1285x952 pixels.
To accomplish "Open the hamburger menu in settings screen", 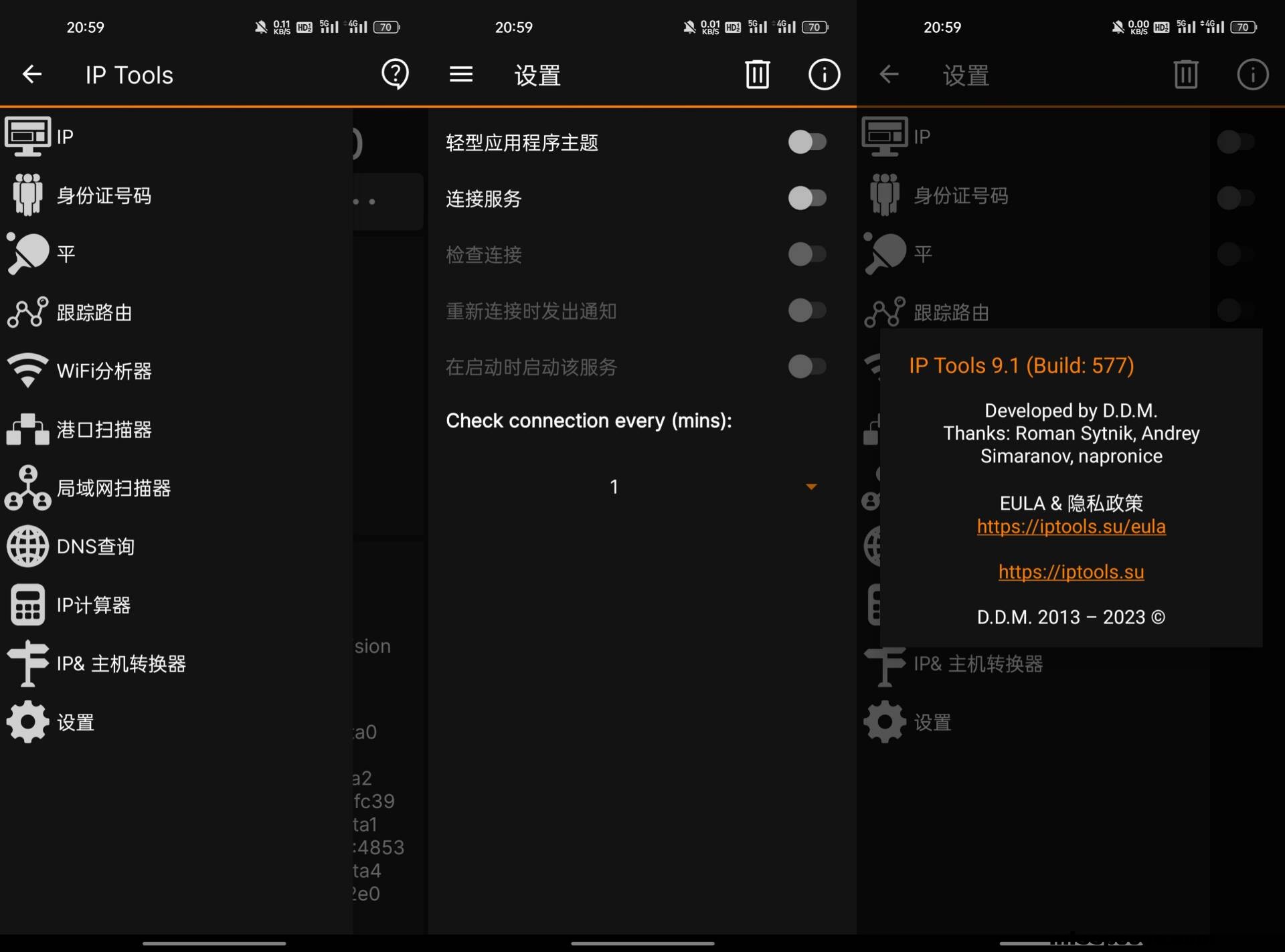I will point(460,74).
